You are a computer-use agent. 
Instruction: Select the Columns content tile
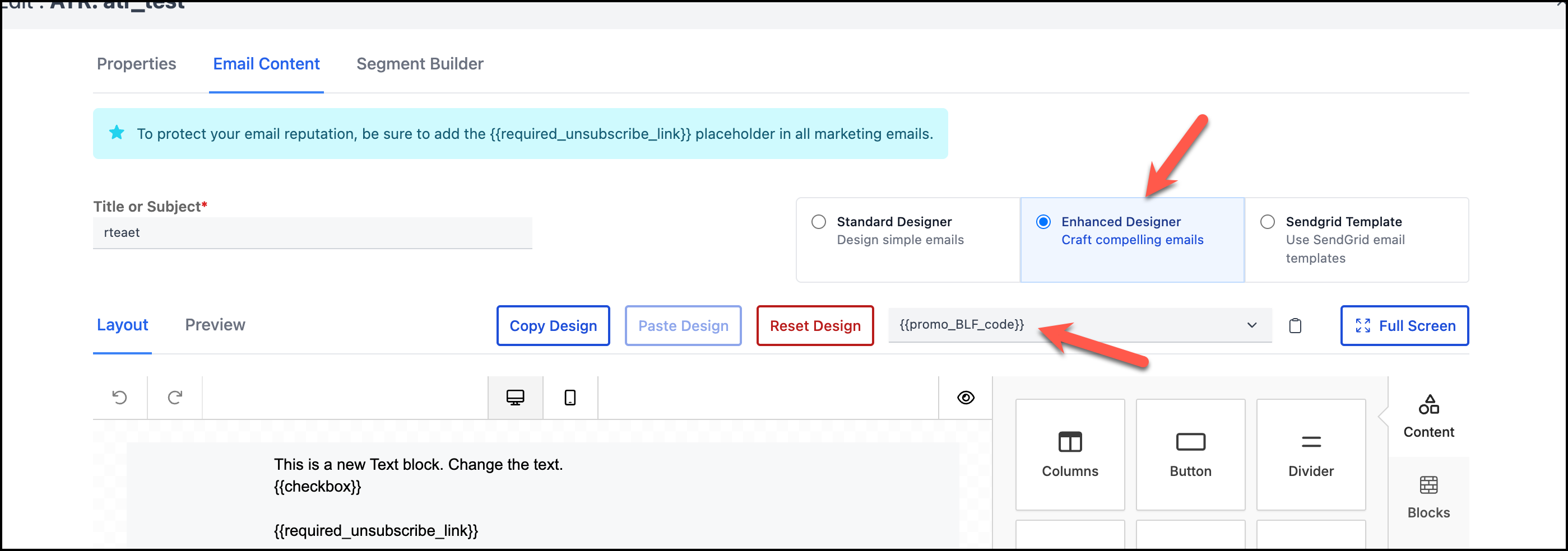[x=1069, y=454]
